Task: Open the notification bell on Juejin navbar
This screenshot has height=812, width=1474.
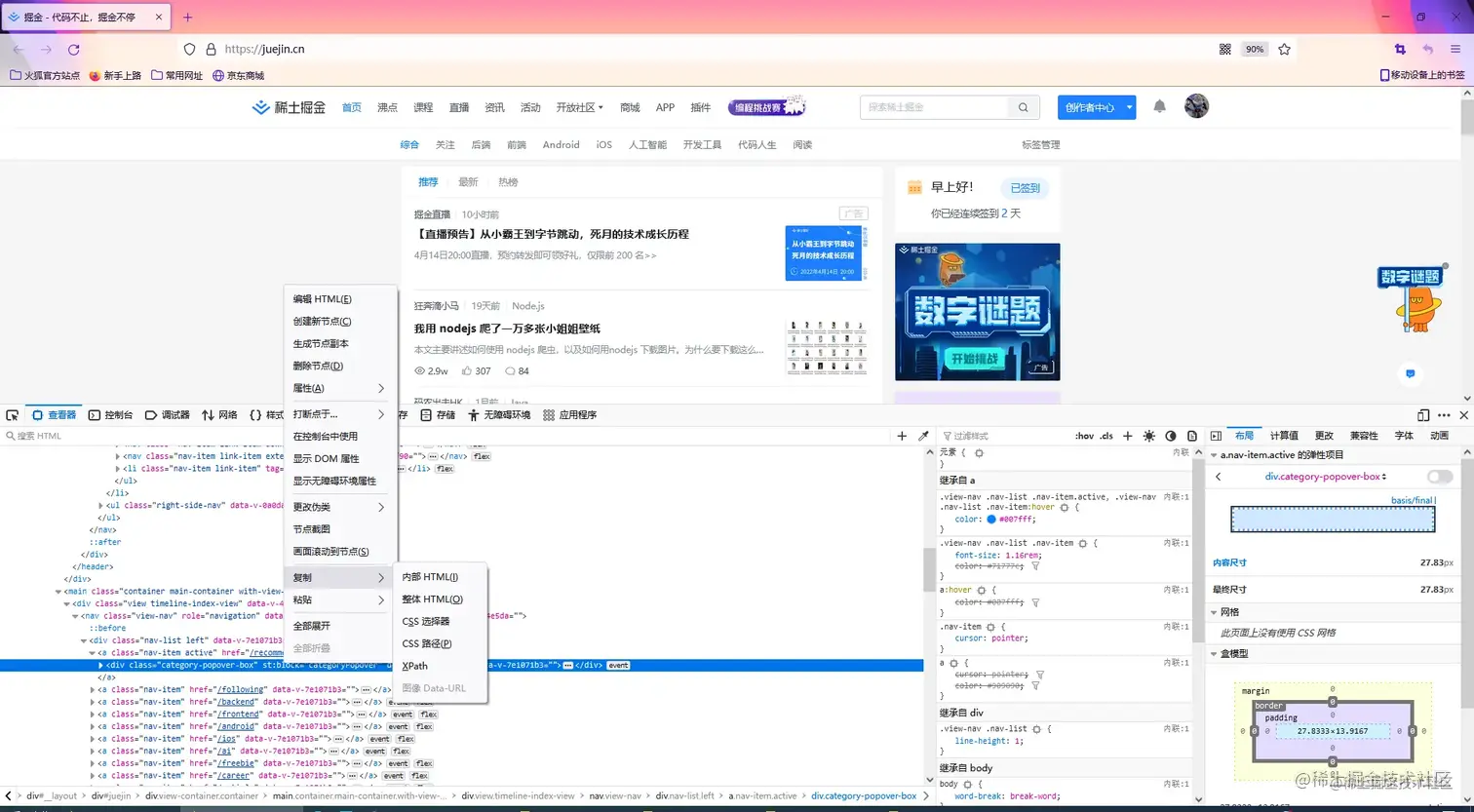Action: [1159, 107]
